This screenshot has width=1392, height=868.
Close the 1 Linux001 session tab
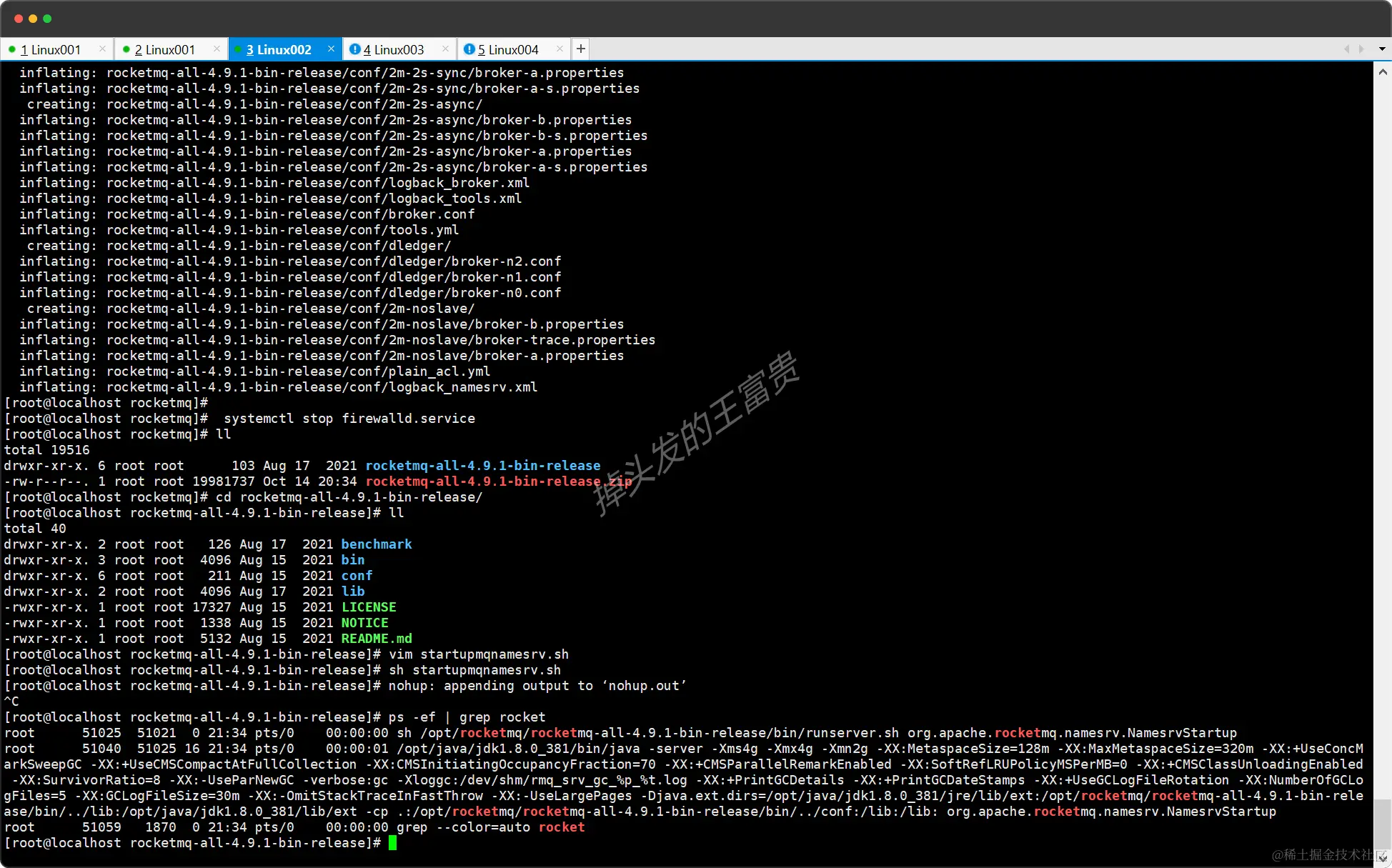coord(102,49)
